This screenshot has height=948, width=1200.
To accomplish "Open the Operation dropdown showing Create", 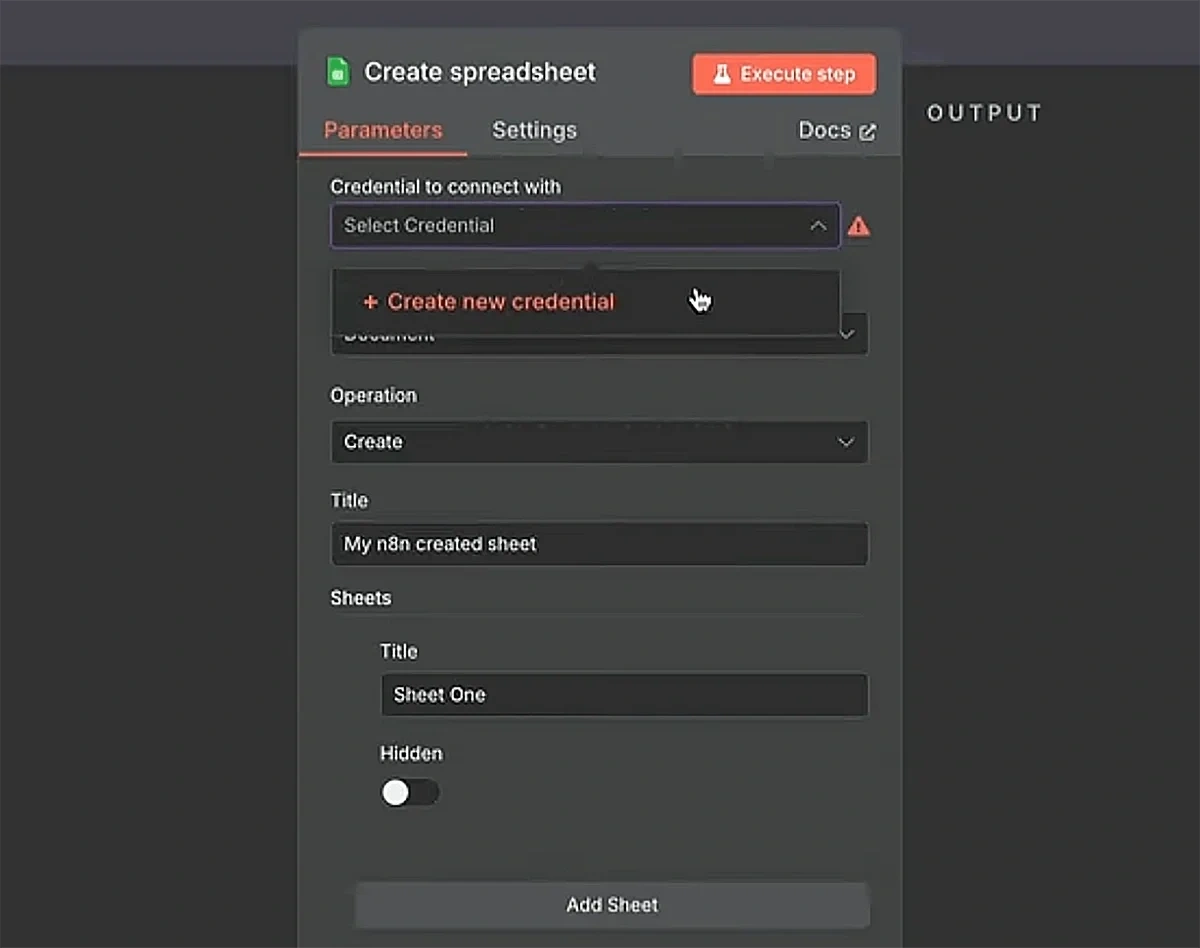I will 599,441.
